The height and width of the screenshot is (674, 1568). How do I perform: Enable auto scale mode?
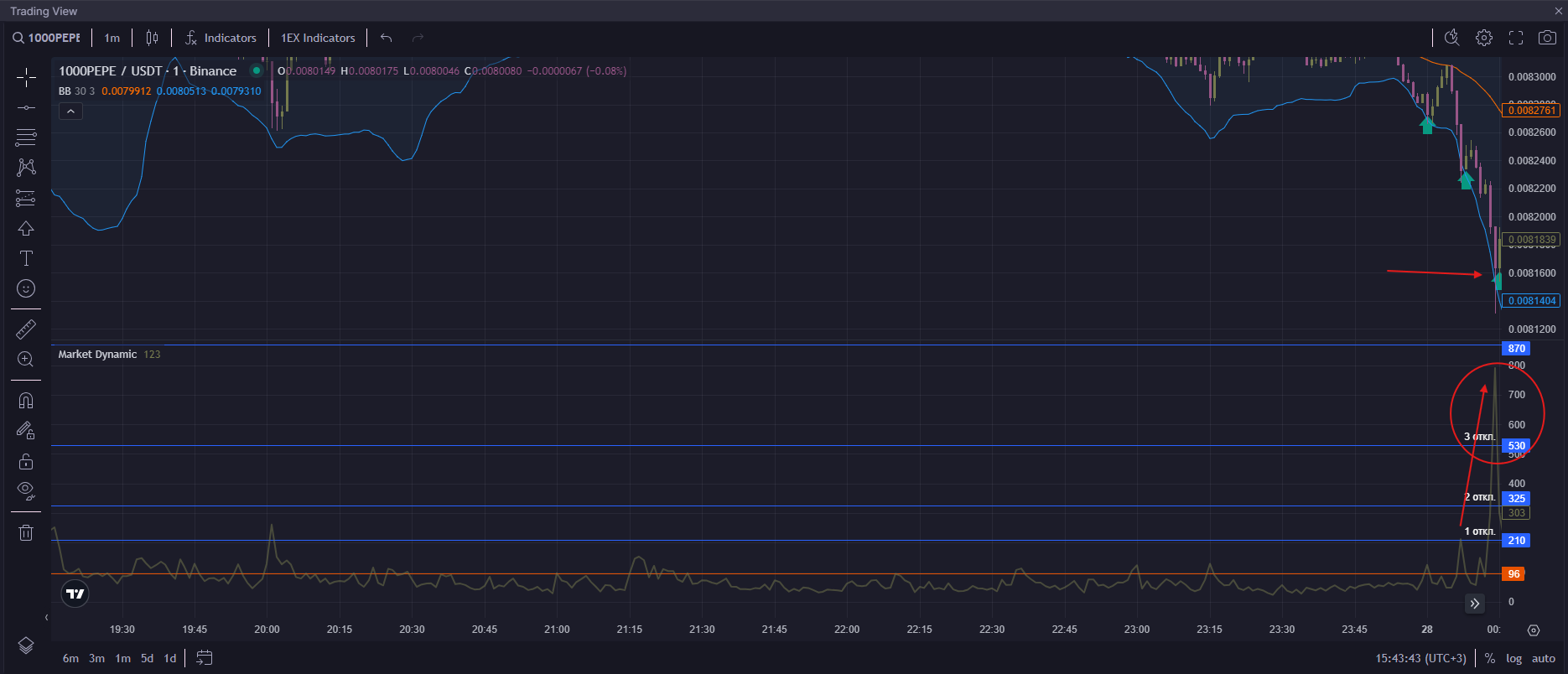tap(1543, 658)
